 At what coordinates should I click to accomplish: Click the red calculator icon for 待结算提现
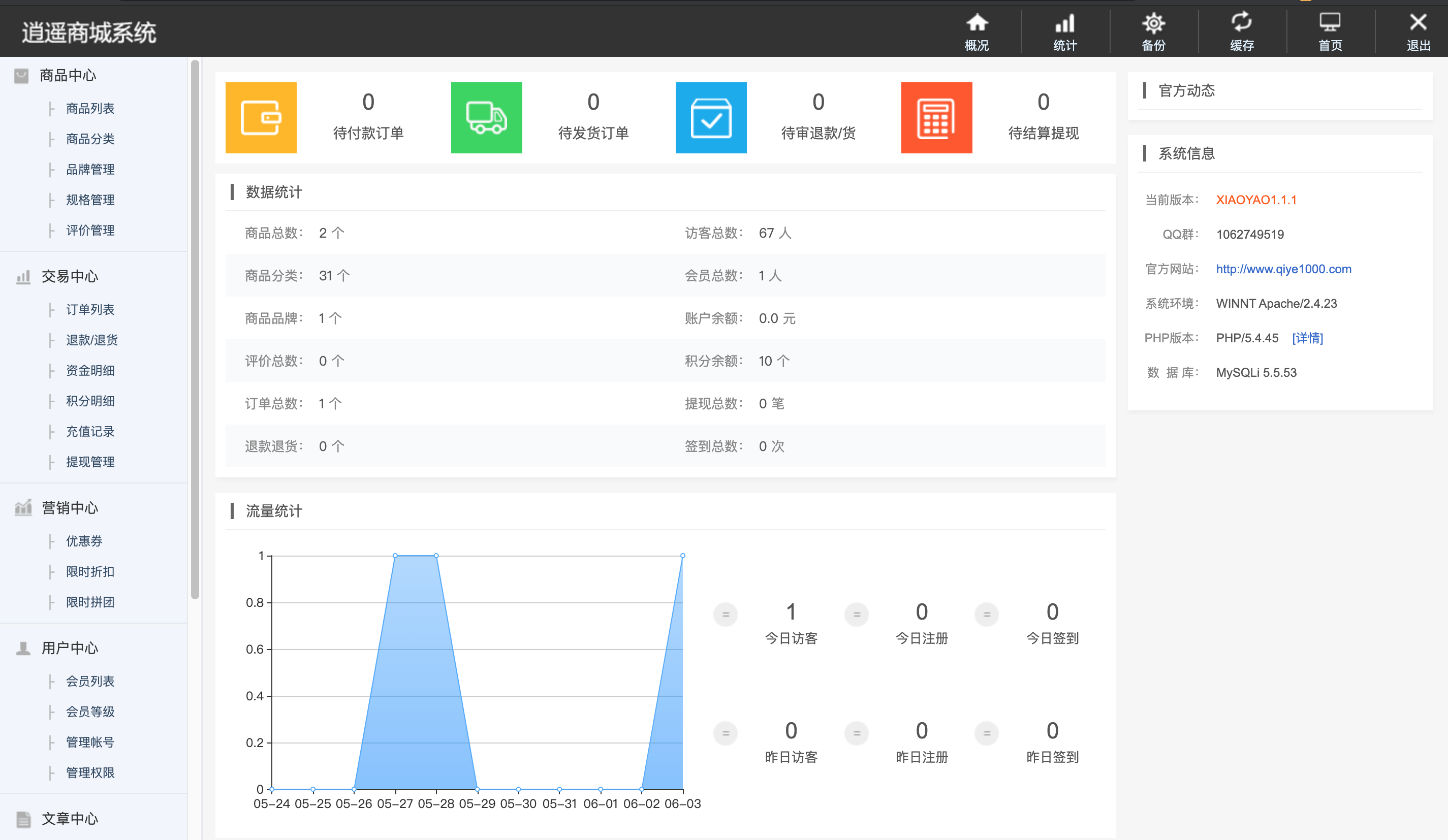(936, 118)
